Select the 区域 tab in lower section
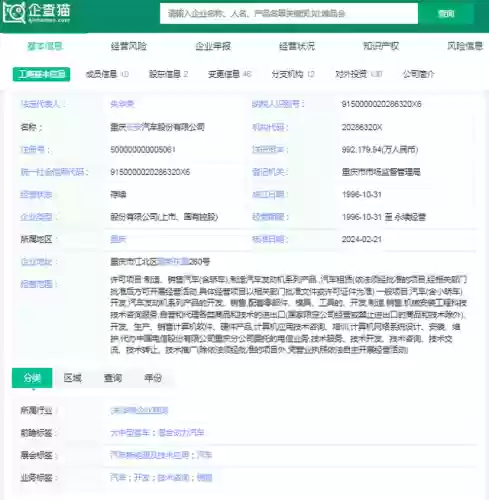 [x=72, y=378]
